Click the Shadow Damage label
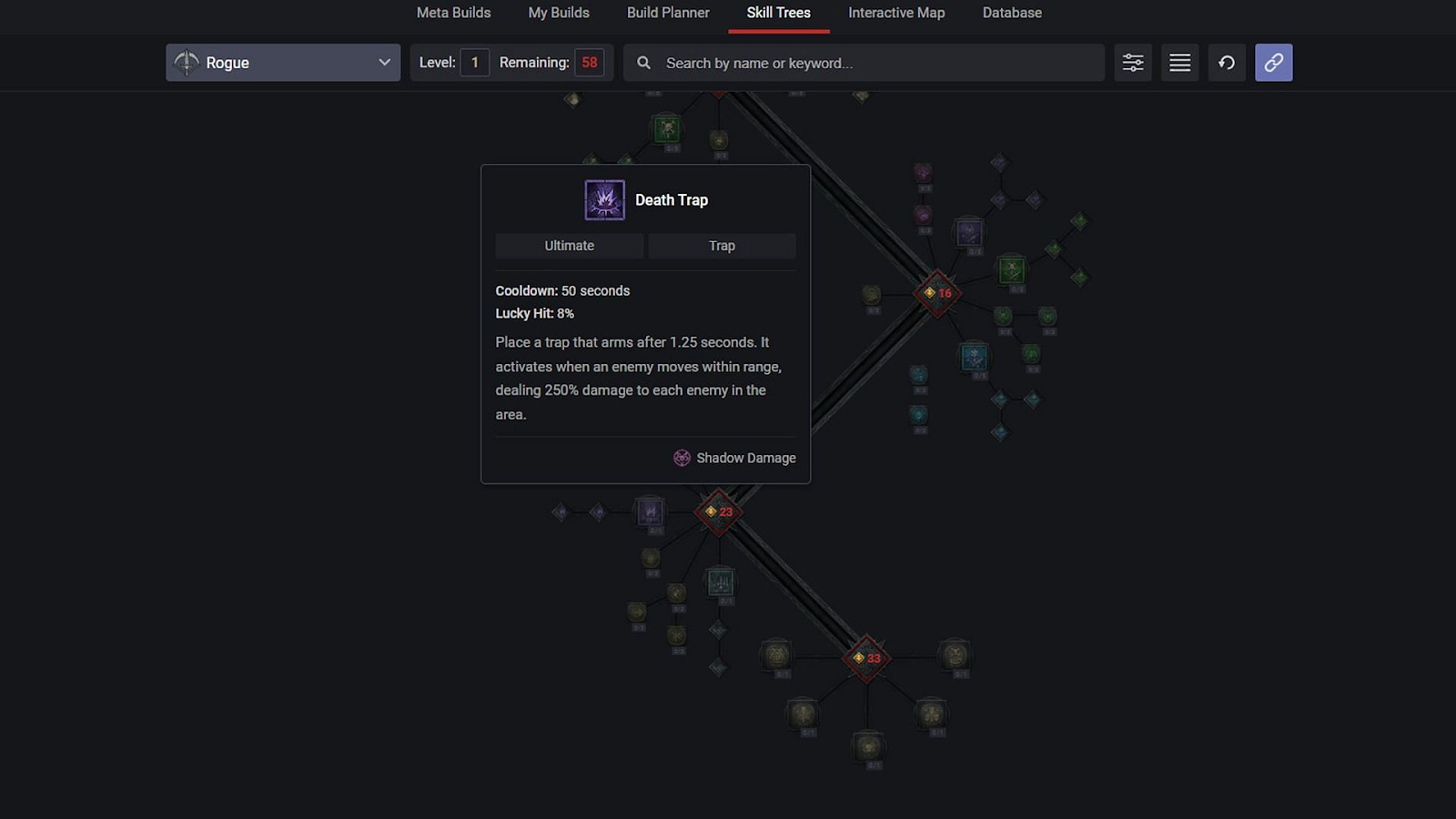This screenshot has height=819, width=1456. [x=746, y=458]
